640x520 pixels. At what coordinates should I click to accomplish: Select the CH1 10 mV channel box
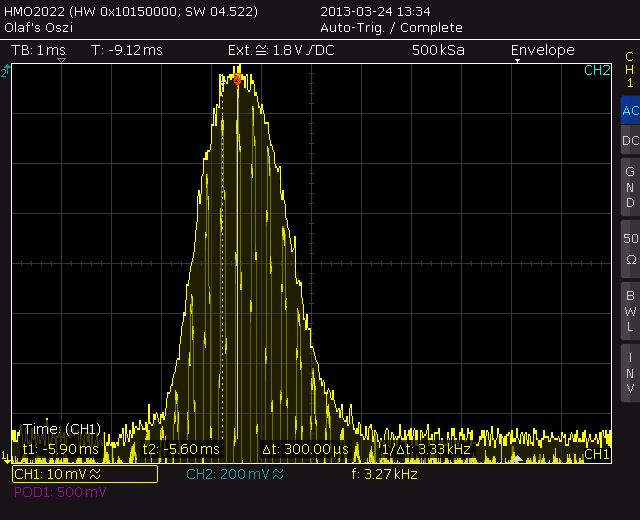85,474
